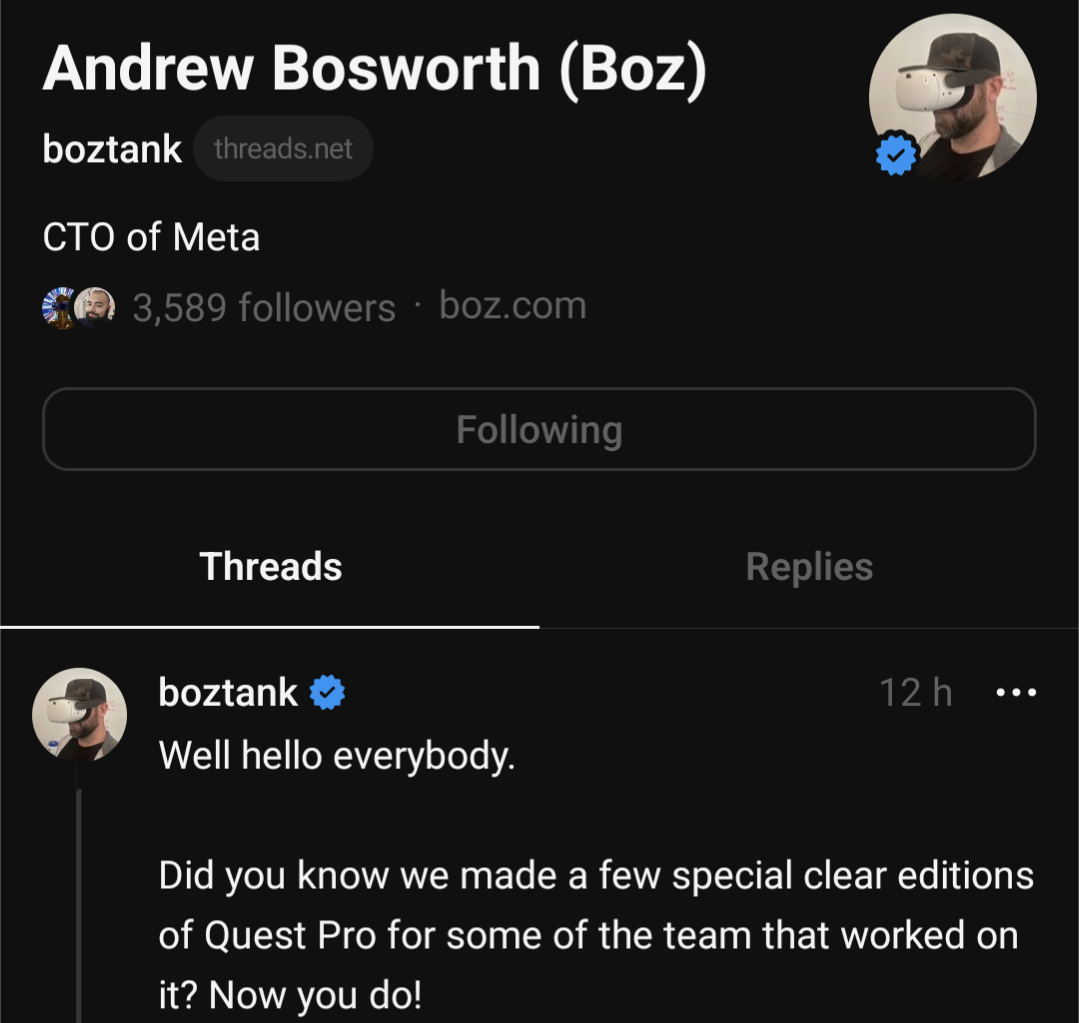1079x1023 pixels.
Task: Open the 'Well hello everybody' post text
Action: pyautogui.click(x=336, y=755)
